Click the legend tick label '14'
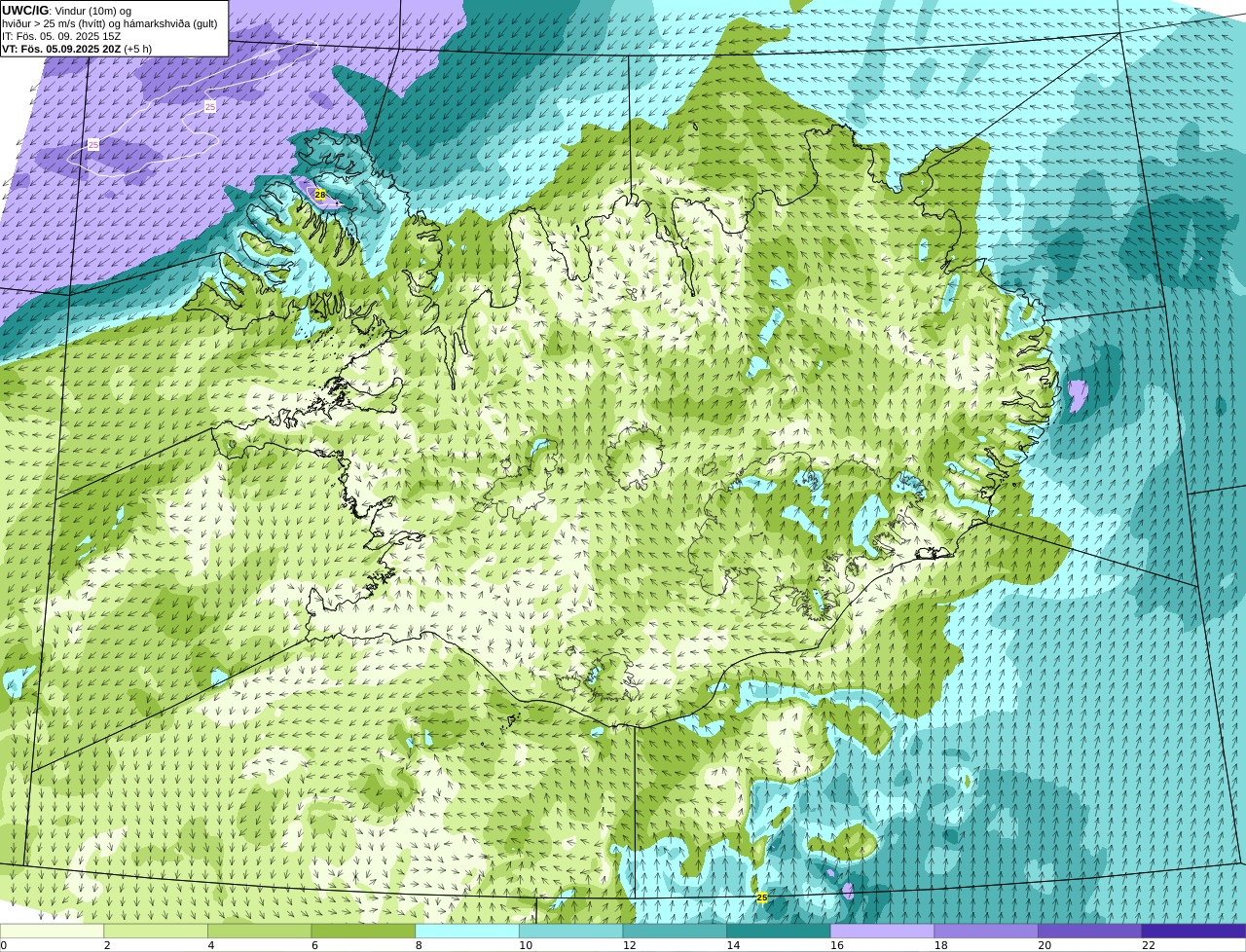The width and height of the screenshot is (1246, 952). pos(733,945)
